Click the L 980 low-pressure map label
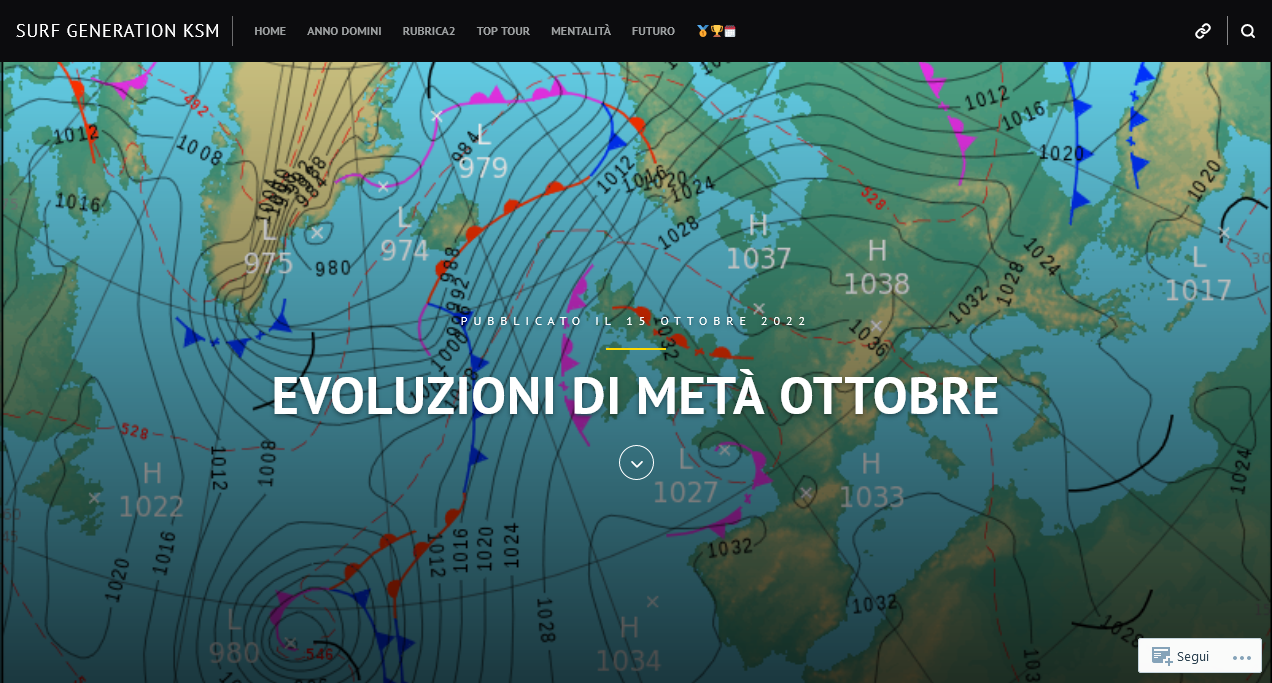 234,637
